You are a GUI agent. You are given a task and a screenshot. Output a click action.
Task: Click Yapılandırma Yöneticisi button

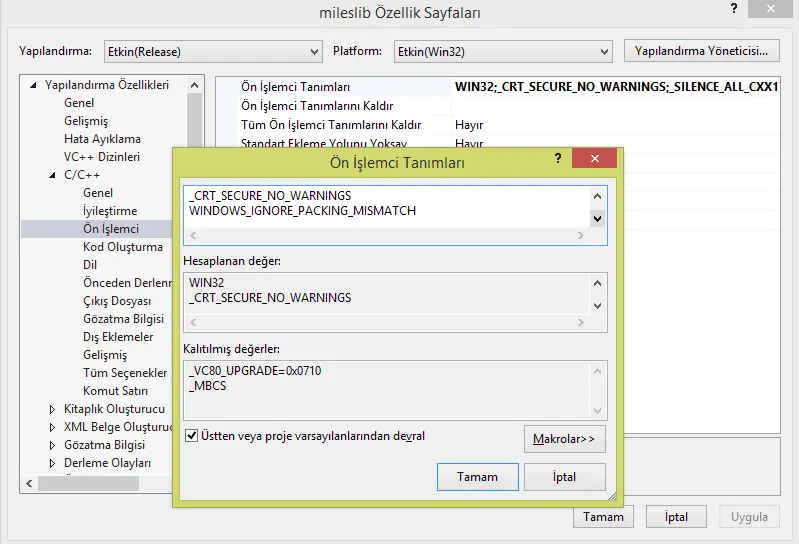(x=701, y=50)
